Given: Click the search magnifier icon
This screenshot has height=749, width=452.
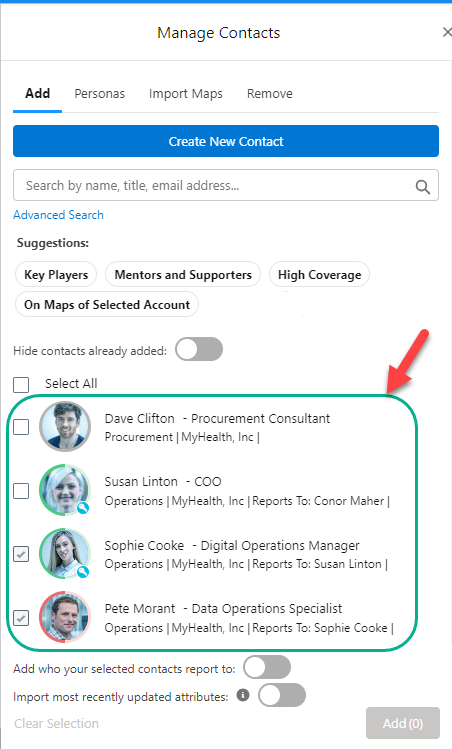Looking at the screenshot, I should pos(422,186).
